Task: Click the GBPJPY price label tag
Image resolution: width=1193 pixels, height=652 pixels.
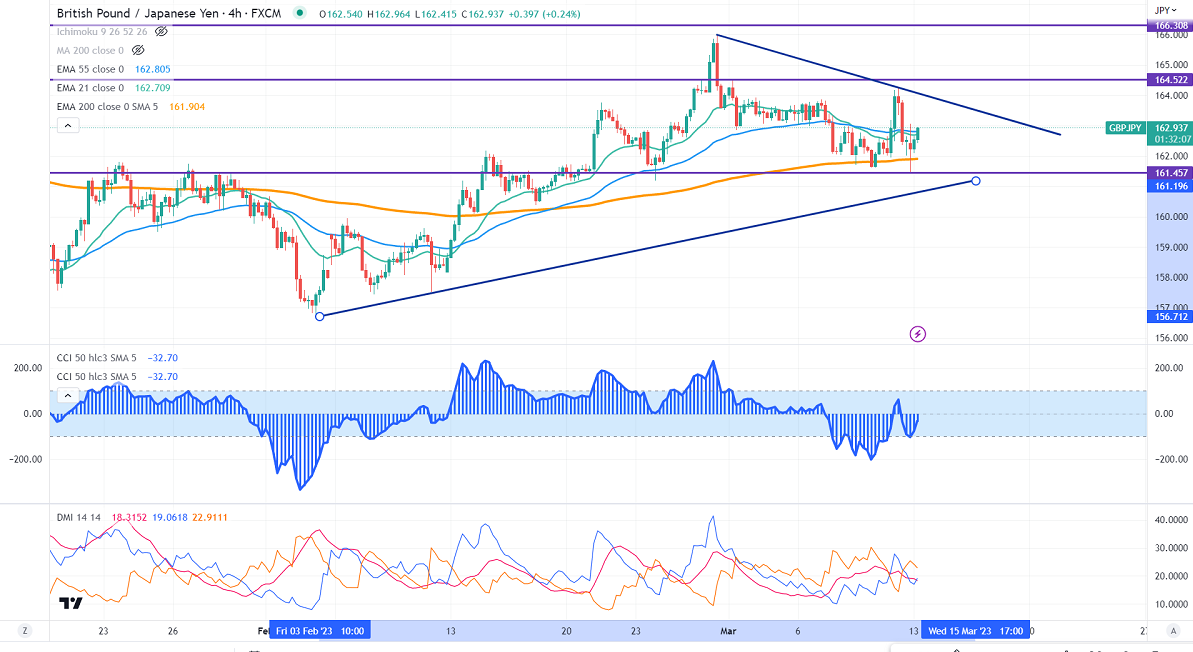Action: 1125,128
